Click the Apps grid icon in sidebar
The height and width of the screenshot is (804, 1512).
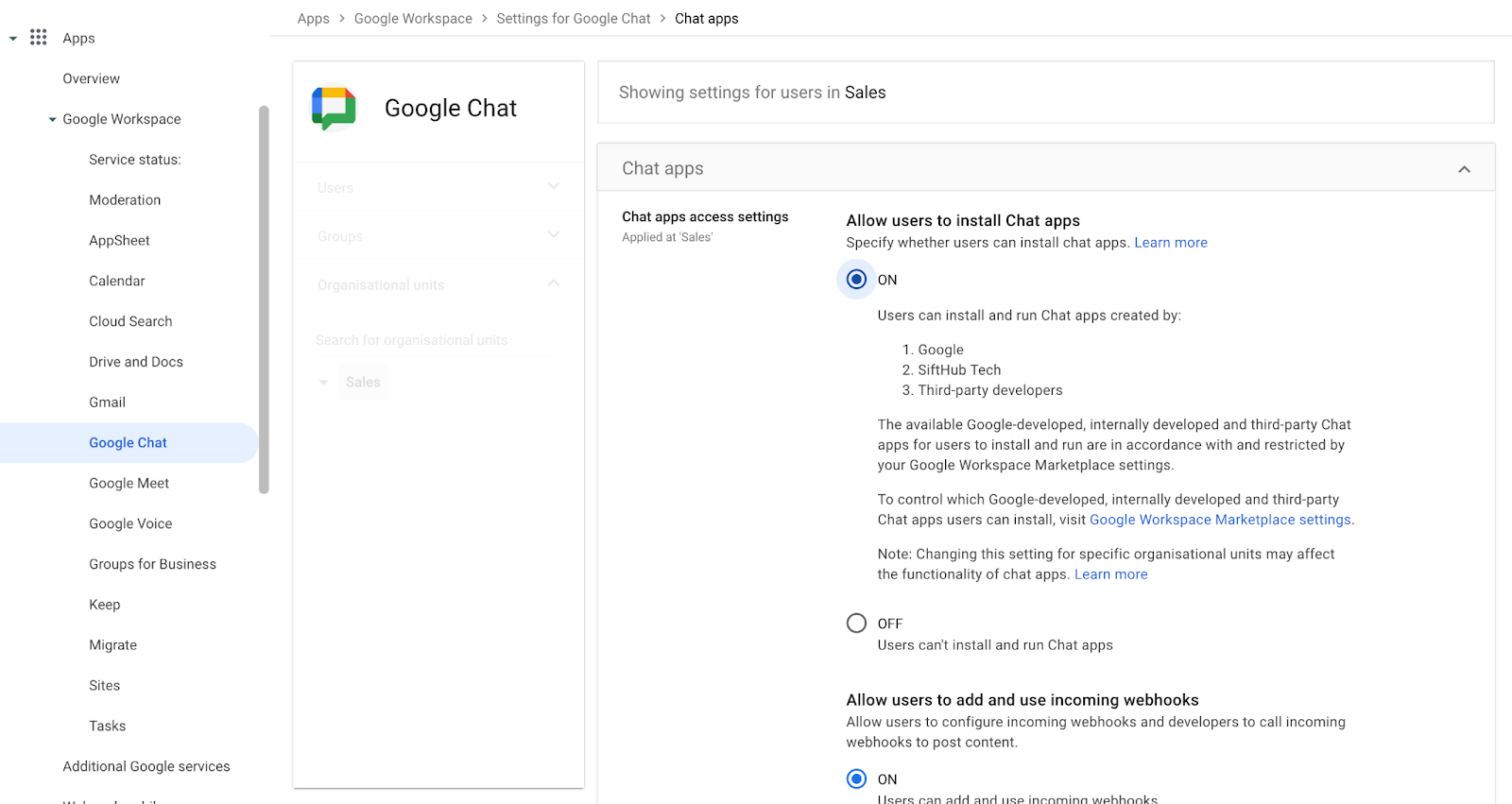[x=38, y=38]
